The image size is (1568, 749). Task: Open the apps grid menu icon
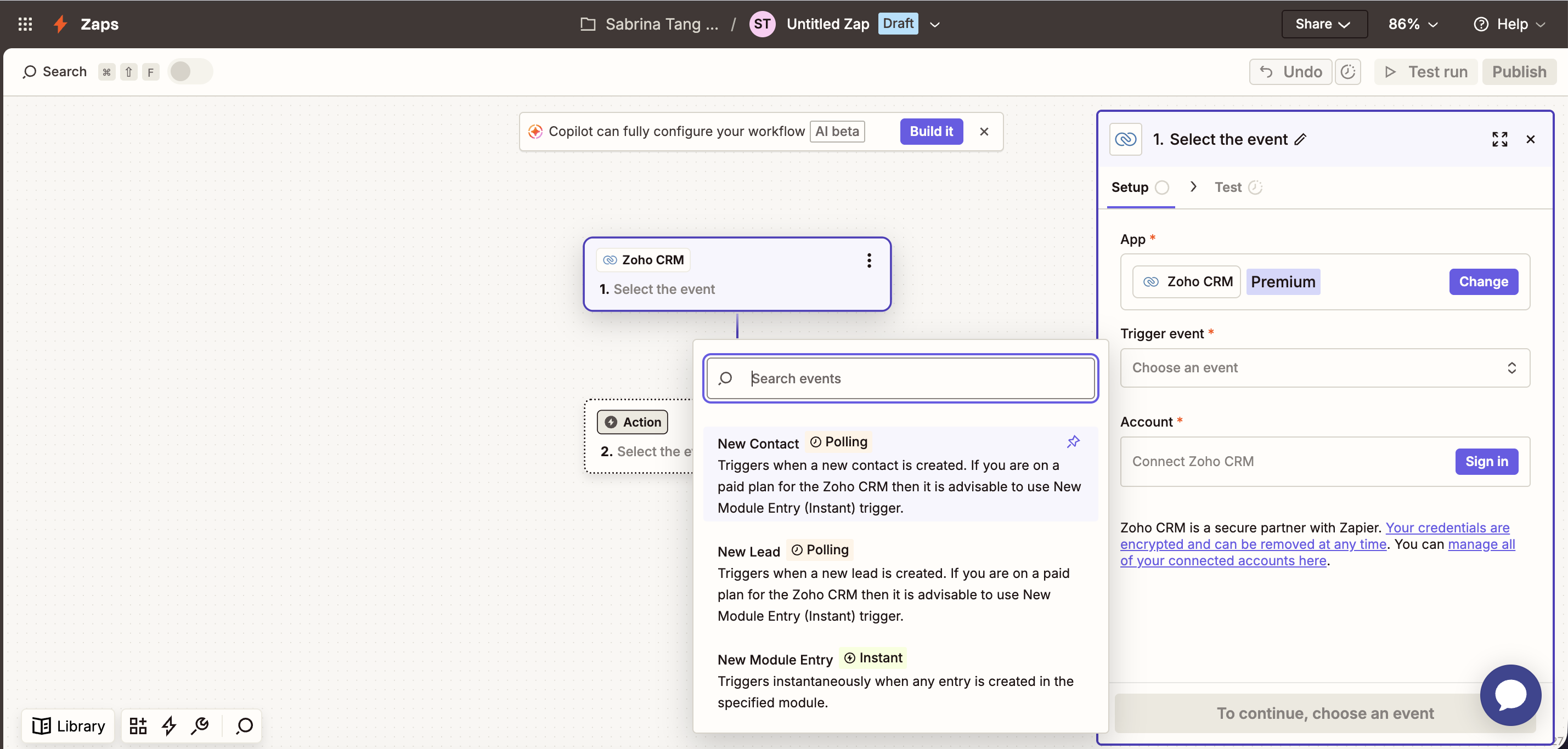[x=25, y=24]
